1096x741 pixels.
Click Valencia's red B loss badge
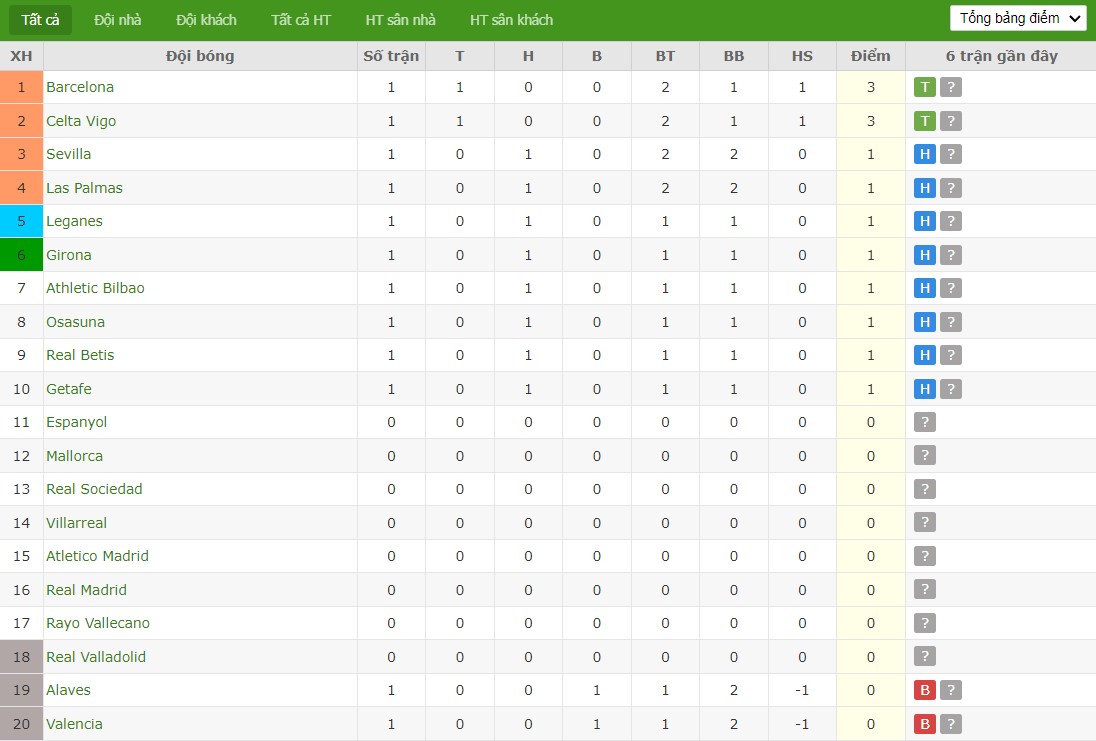pos(925,724)
